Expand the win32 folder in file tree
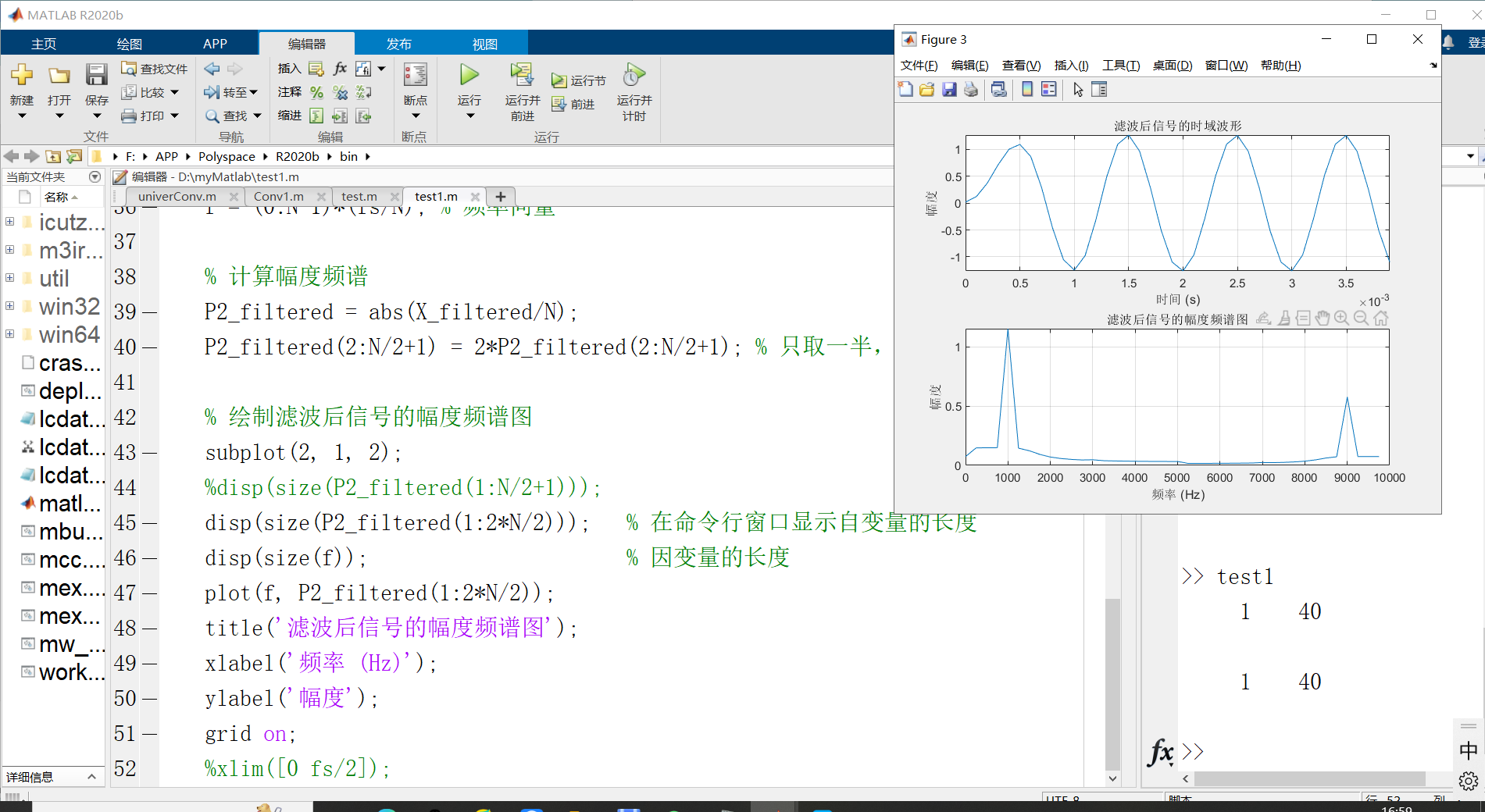 (9, 306)
